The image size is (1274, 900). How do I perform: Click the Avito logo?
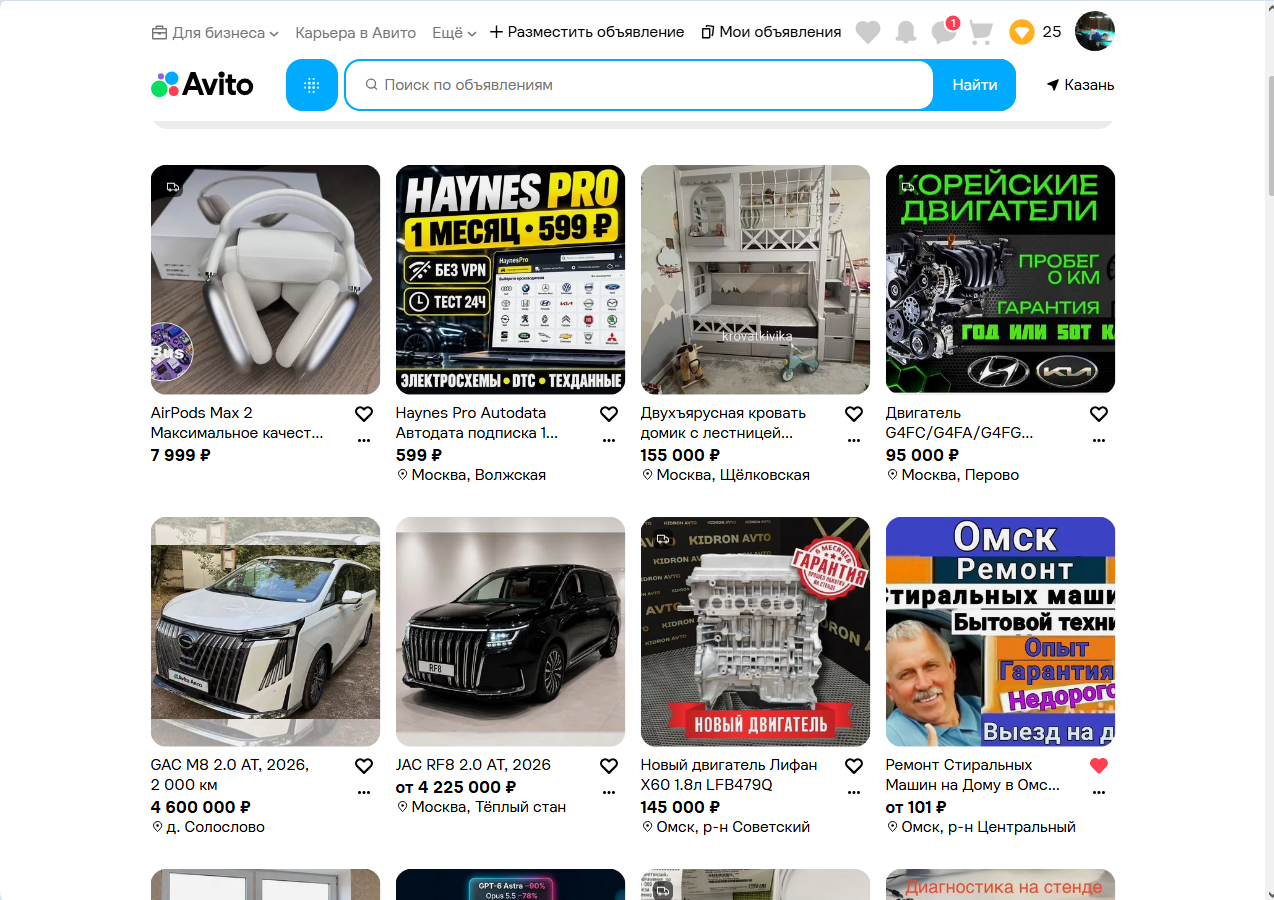point(202,85)
